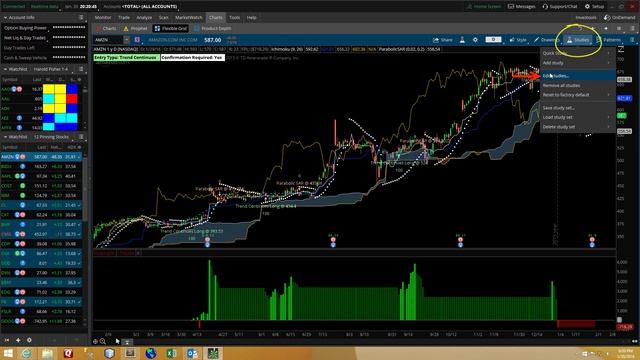Click Save study set... menu item
The width and height of the screenshot is (640, 360).
[x=578, y=108]
